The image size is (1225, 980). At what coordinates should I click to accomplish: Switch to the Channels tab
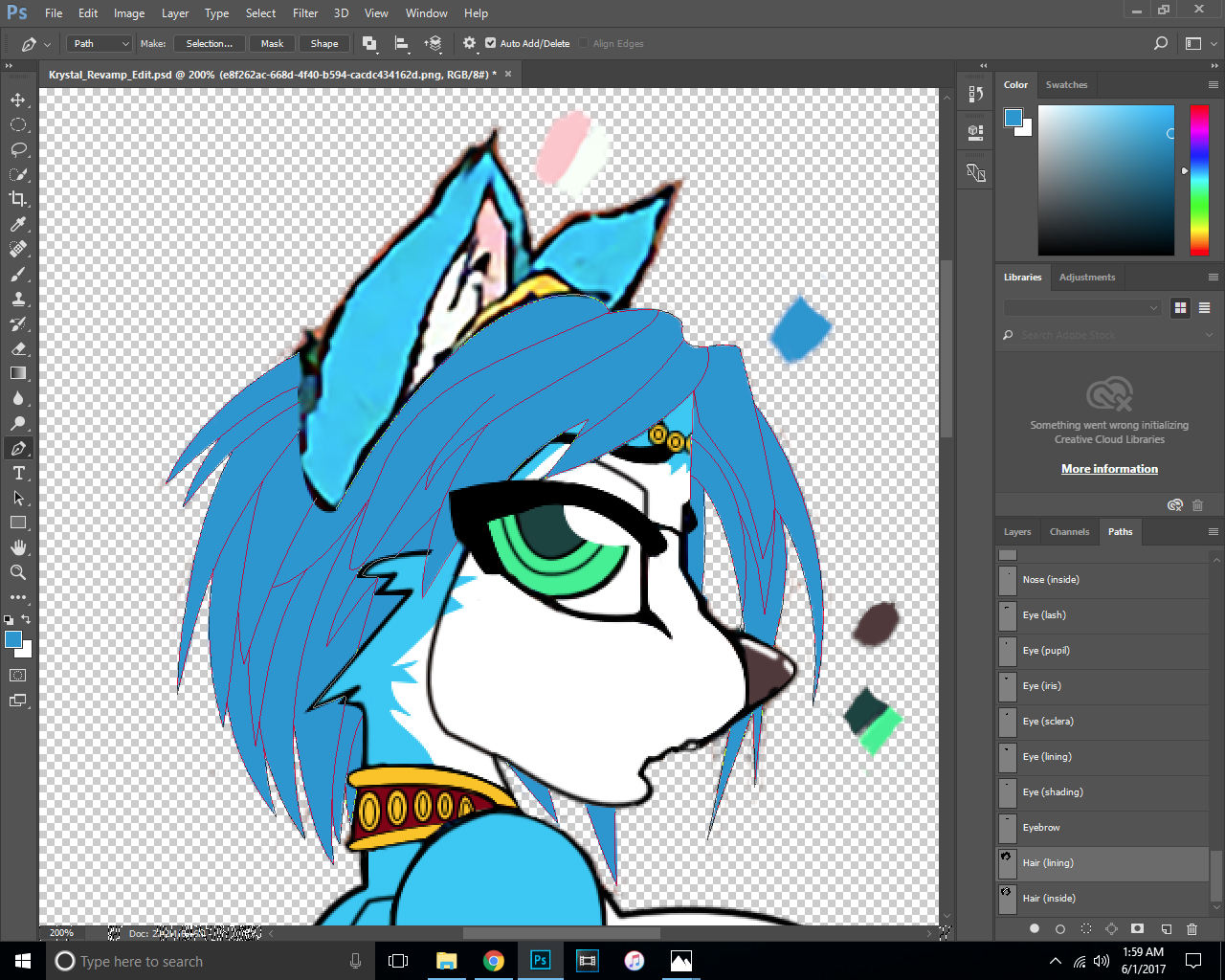point(1069,532)
